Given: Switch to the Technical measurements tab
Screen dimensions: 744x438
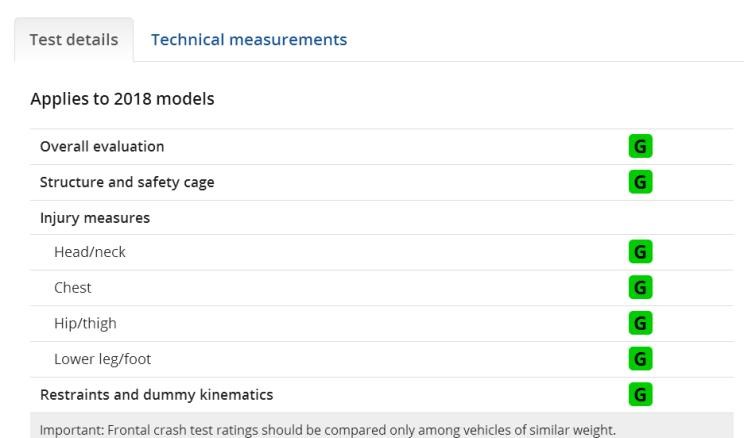Looking at the screenshot, I should (249, 39).
